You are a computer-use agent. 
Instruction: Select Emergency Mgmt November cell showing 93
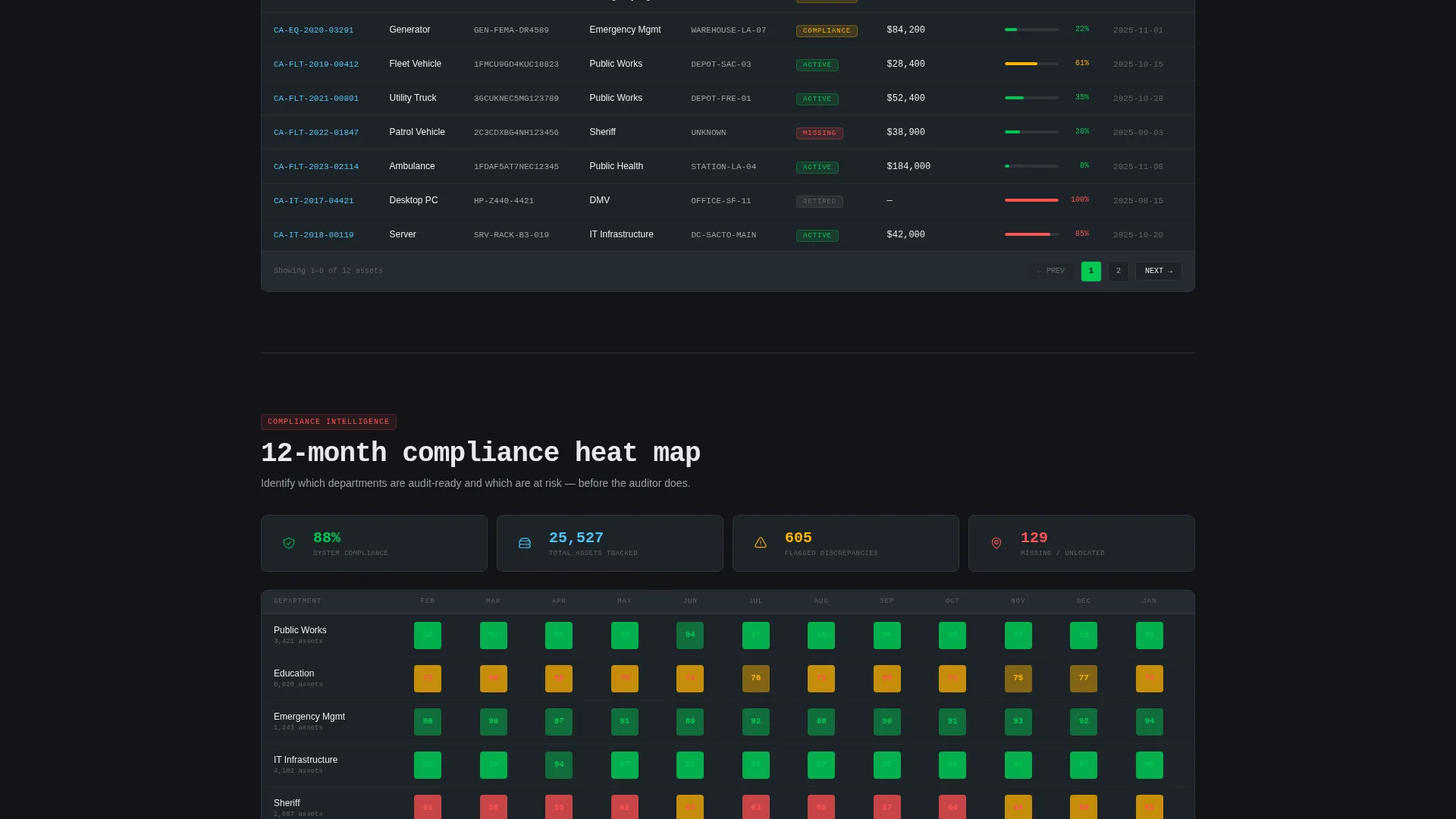1018,722
